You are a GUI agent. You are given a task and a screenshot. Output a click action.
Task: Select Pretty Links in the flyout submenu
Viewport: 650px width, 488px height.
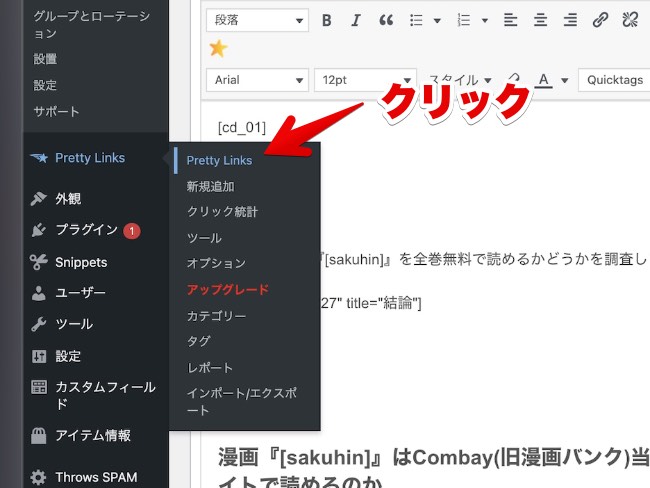219,160
